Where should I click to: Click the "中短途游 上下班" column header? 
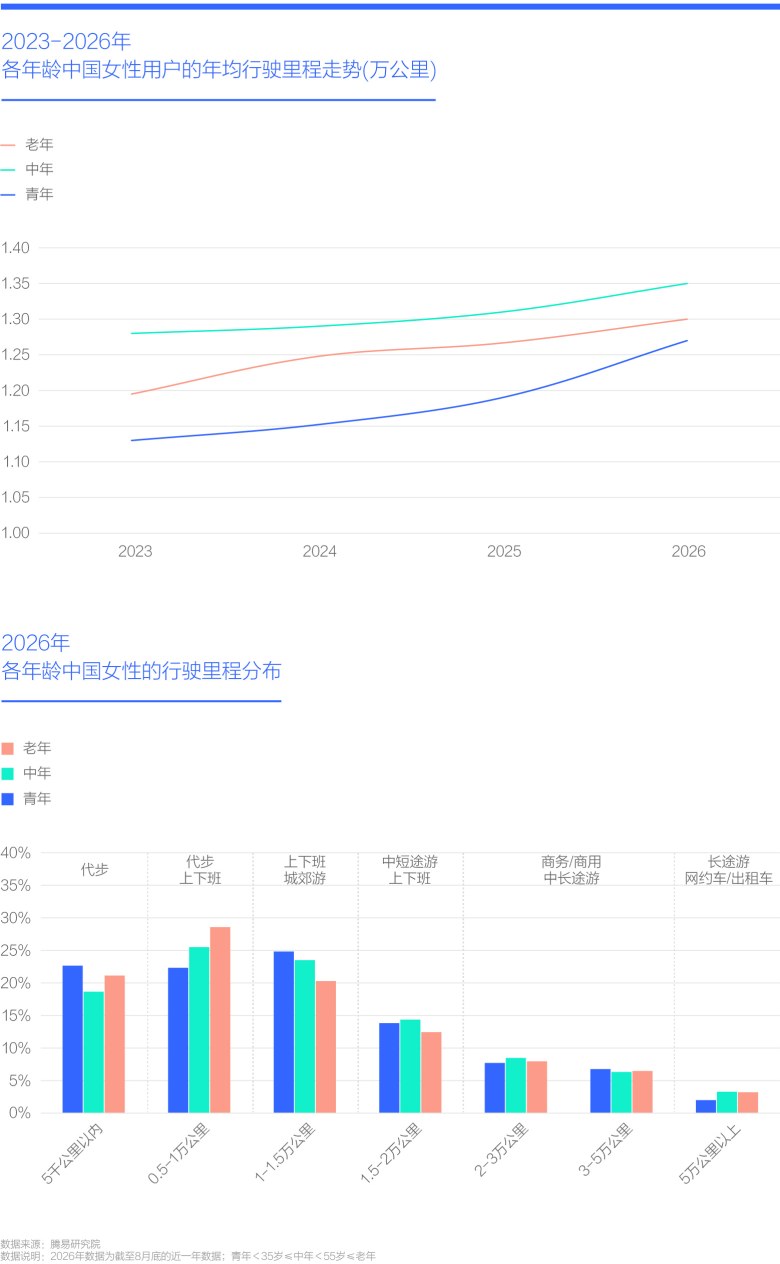click(410, 870)
